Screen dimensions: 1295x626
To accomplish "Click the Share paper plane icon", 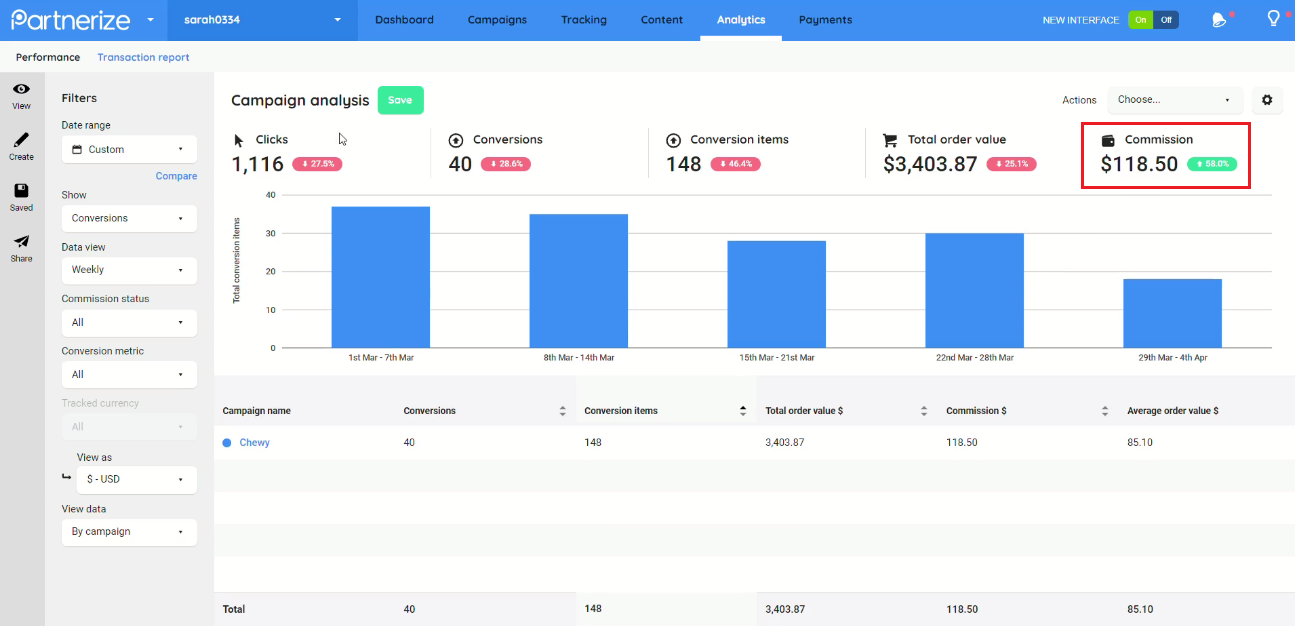I will point(21,241).
